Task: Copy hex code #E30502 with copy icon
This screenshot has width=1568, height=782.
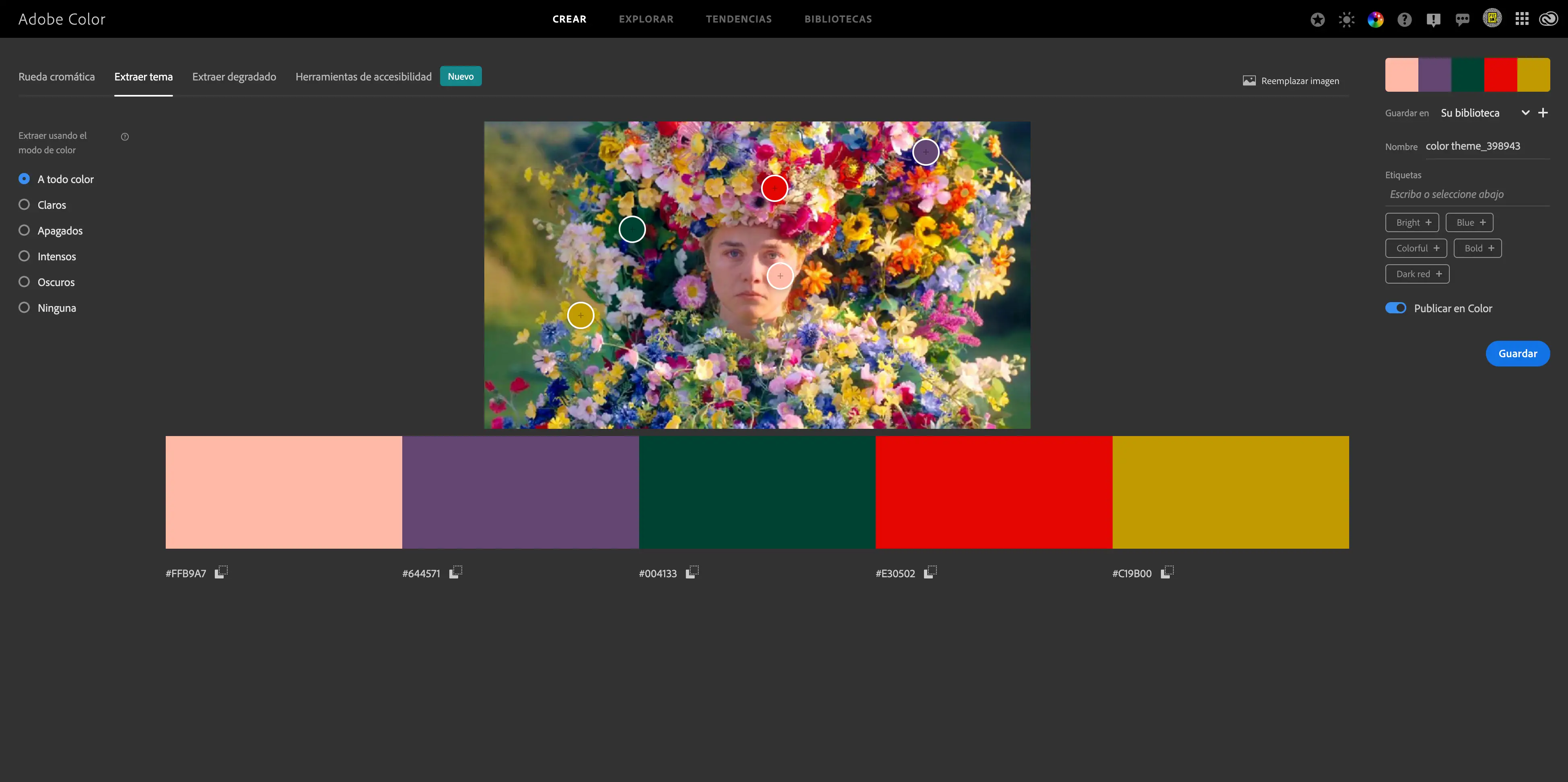Action: point(930,572)
